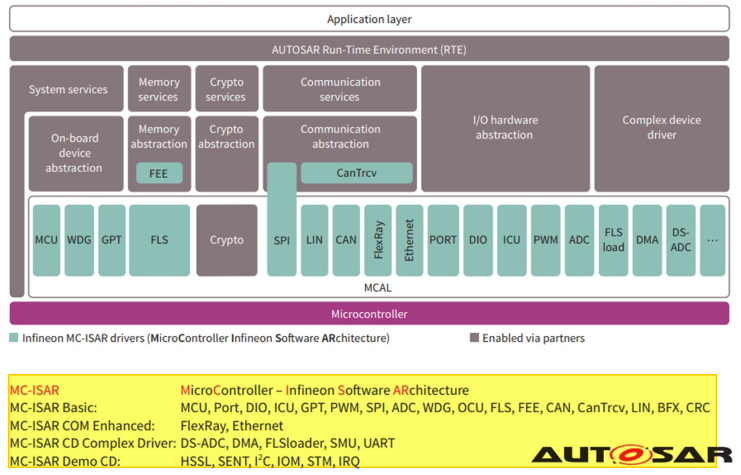Viewport: 741px width, 475px height.
Task: Select the Memory abstraction label
Action: click(x=159, y=137)
